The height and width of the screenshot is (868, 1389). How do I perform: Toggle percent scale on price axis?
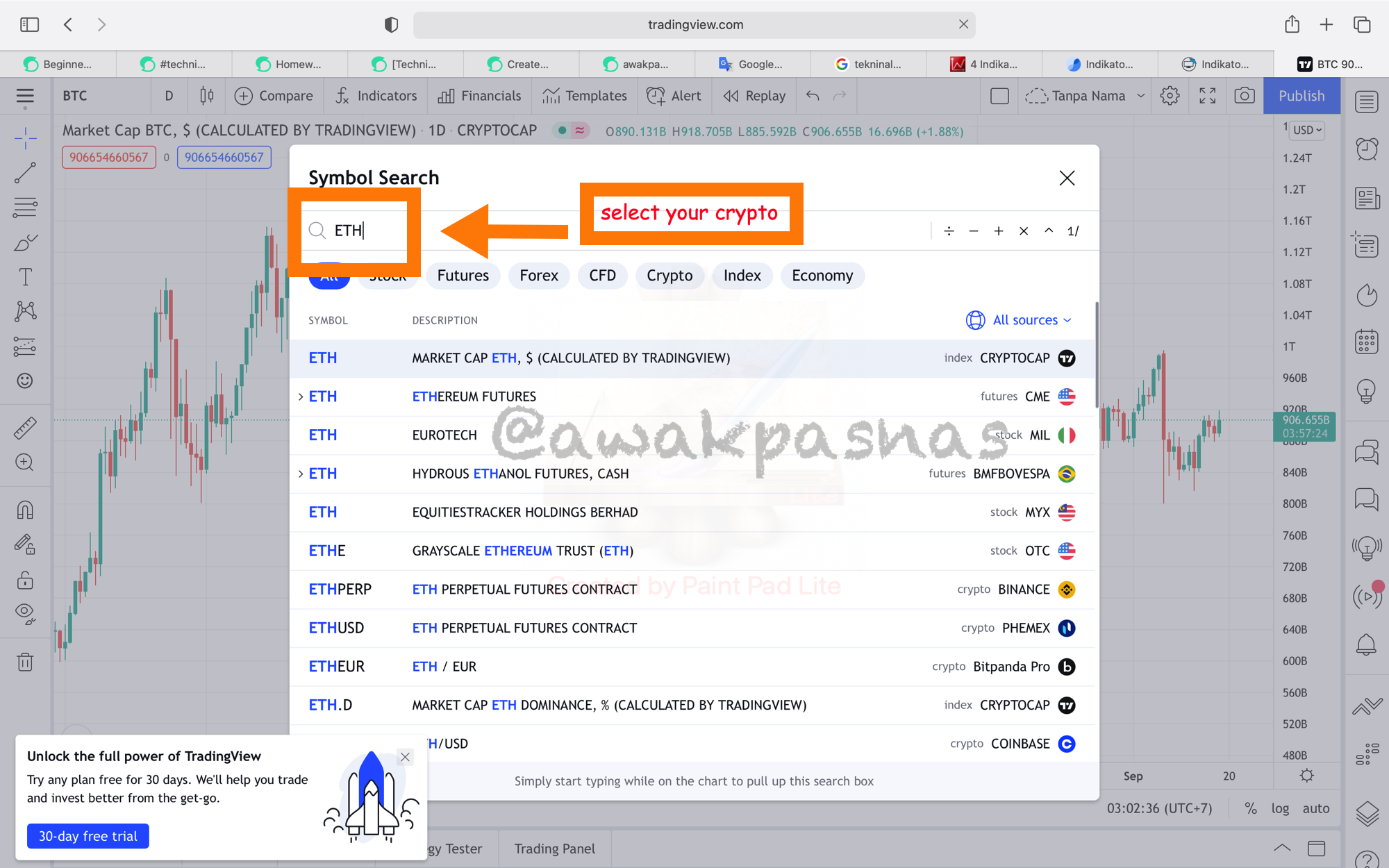coord(1251,808)
